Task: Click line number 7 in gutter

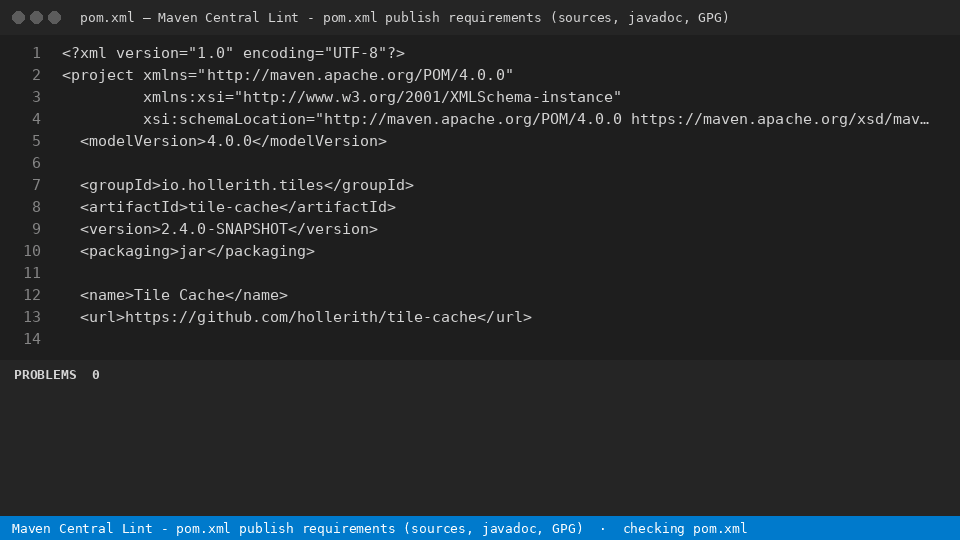Action: pyautogui.click(x=36, y=186)
